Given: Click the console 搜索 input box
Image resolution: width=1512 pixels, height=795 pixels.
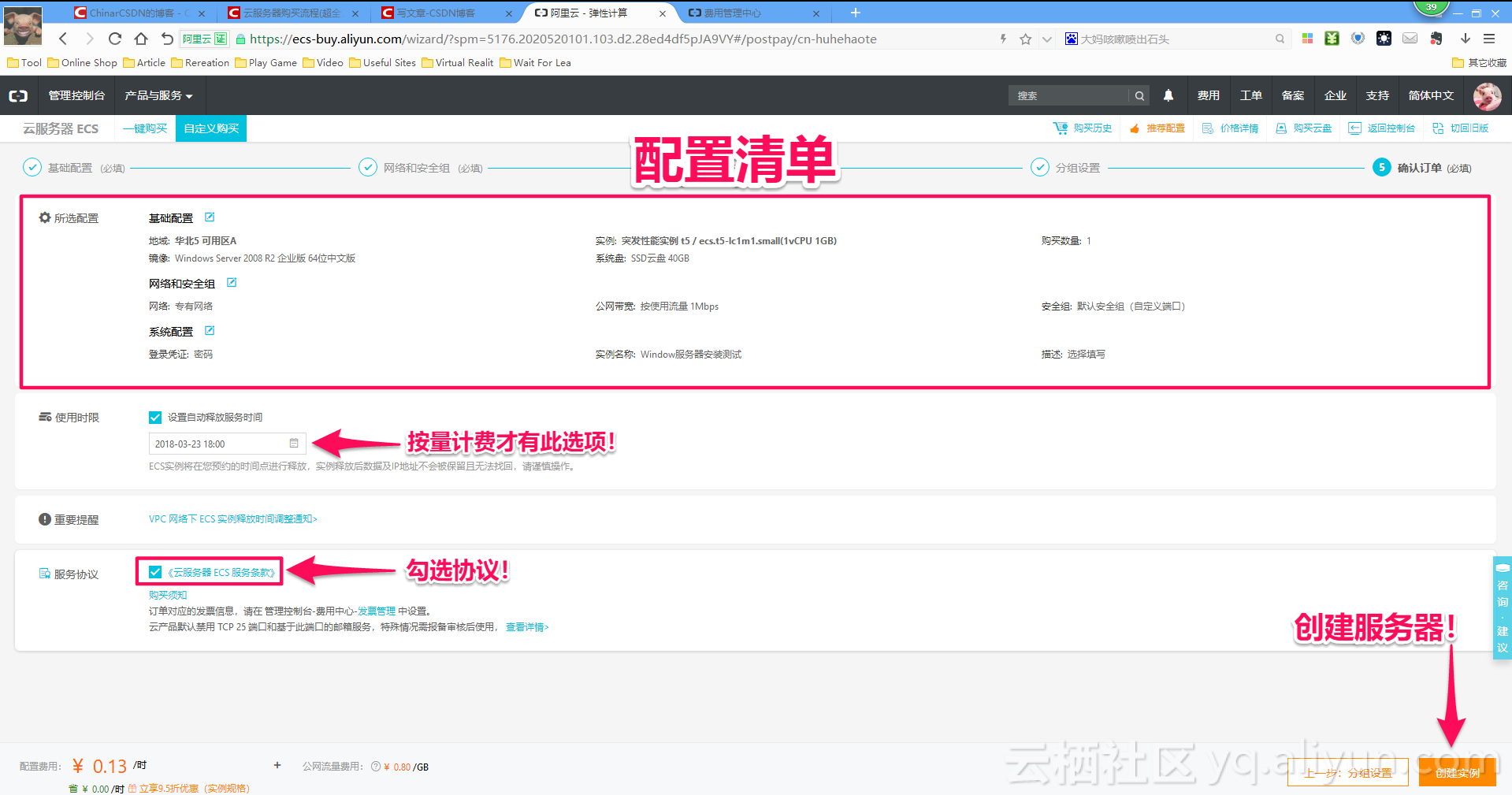Looking at the screenshot, I should click(x=1068, y=95).
